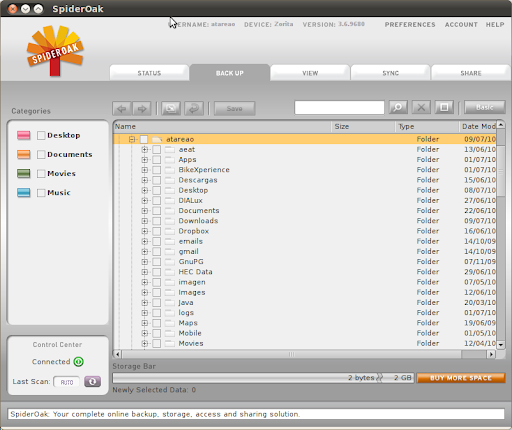Click the search text input field
The height and width of the screenshot is (430, 512).
pyautogui.click(x=339, y=107)
